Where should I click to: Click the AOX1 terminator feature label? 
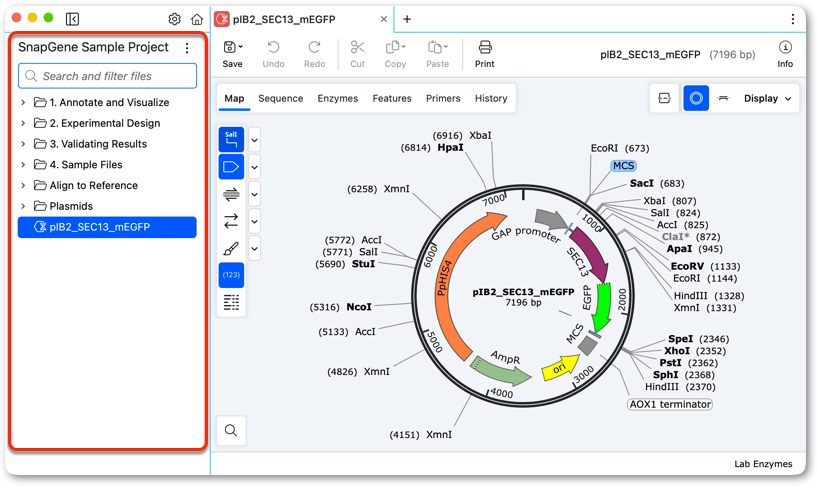(x=670, y=404)
